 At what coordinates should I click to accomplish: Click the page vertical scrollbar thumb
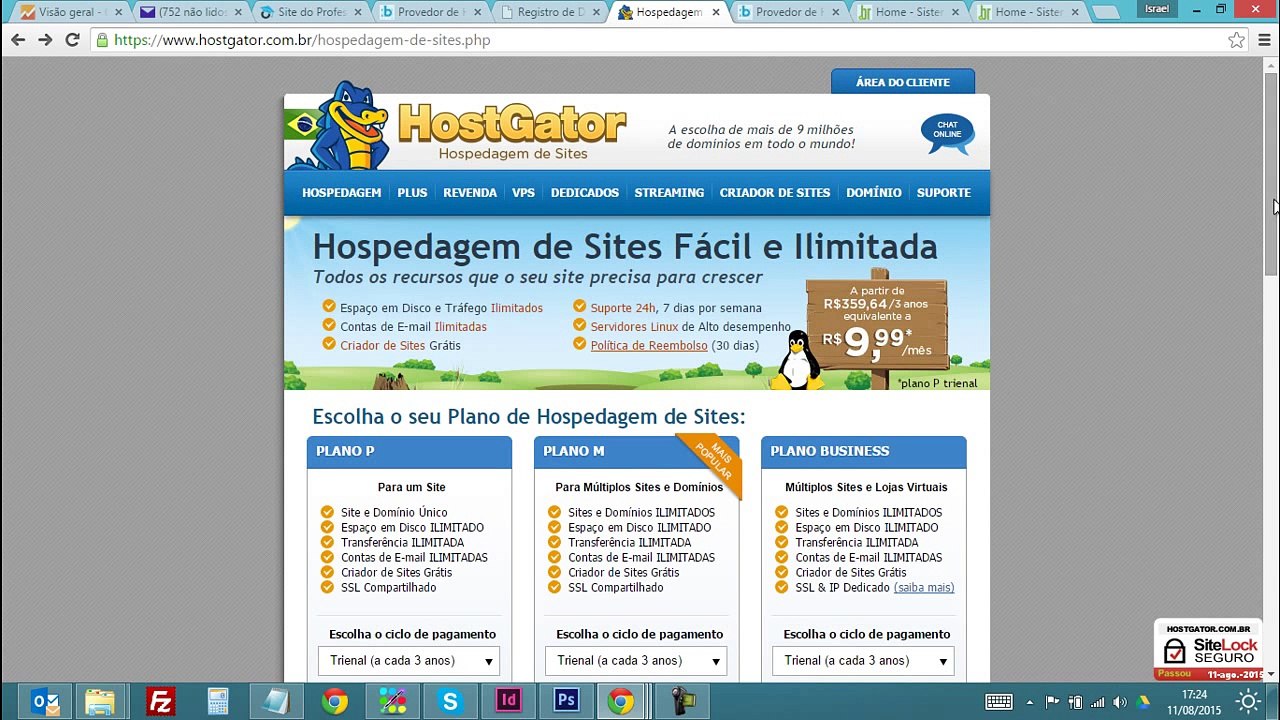[x=1271, y=174]
